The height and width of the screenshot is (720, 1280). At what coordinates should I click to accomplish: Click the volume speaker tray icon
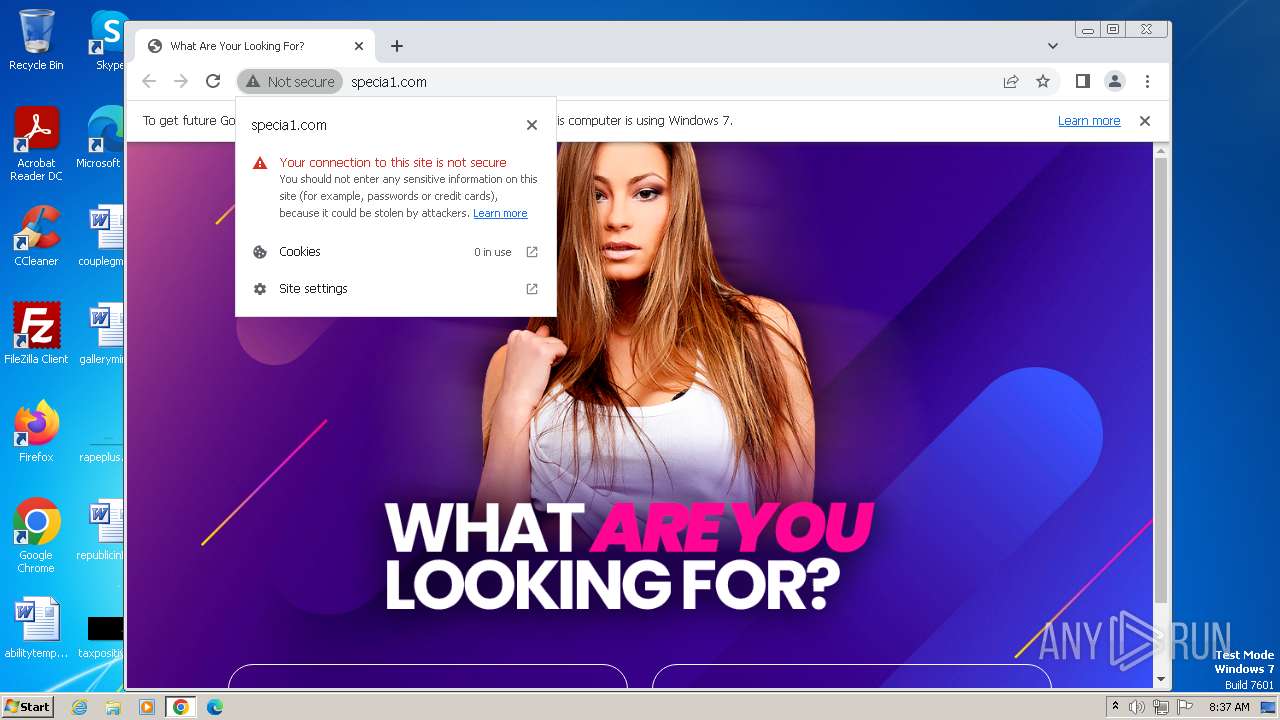1137,707
